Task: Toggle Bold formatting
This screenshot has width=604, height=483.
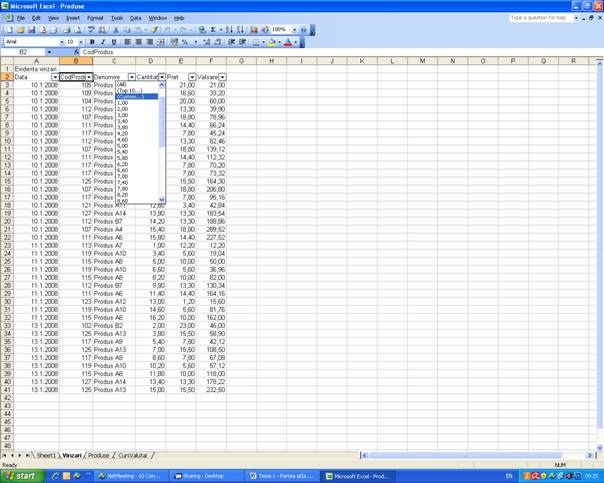Action: [93, 42]
